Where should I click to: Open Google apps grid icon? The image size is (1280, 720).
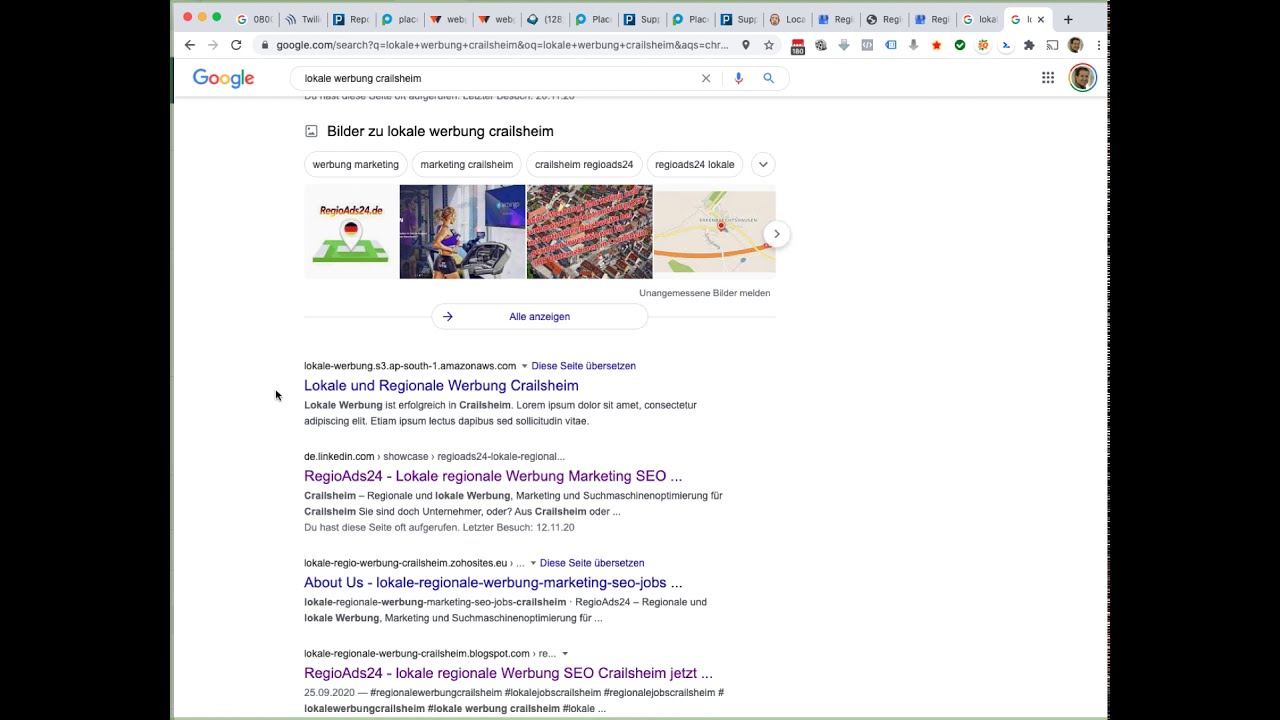point(1048,78)
